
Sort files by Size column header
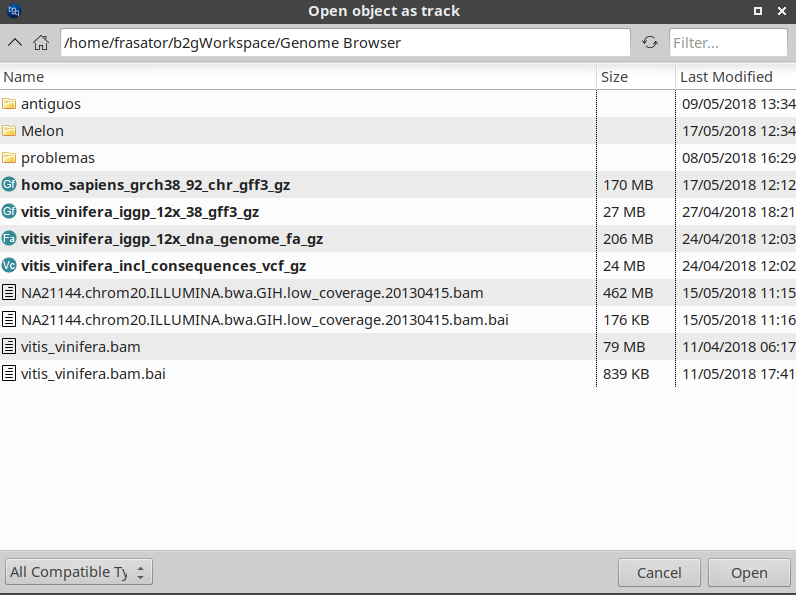[614, 77]
